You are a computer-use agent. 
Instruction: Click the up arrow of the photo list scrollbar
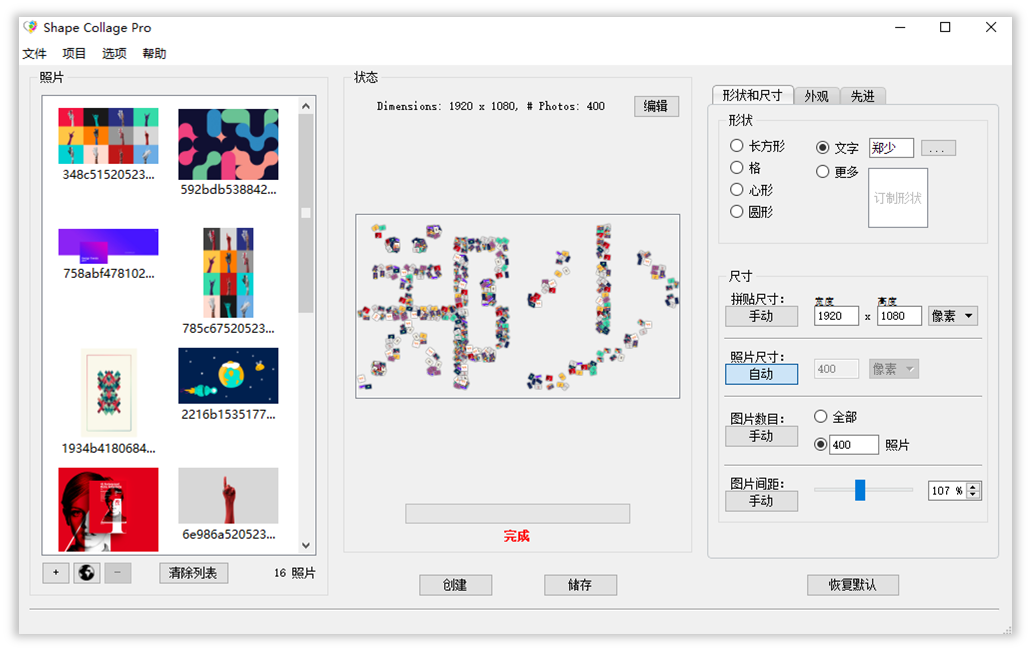point(306,105)
